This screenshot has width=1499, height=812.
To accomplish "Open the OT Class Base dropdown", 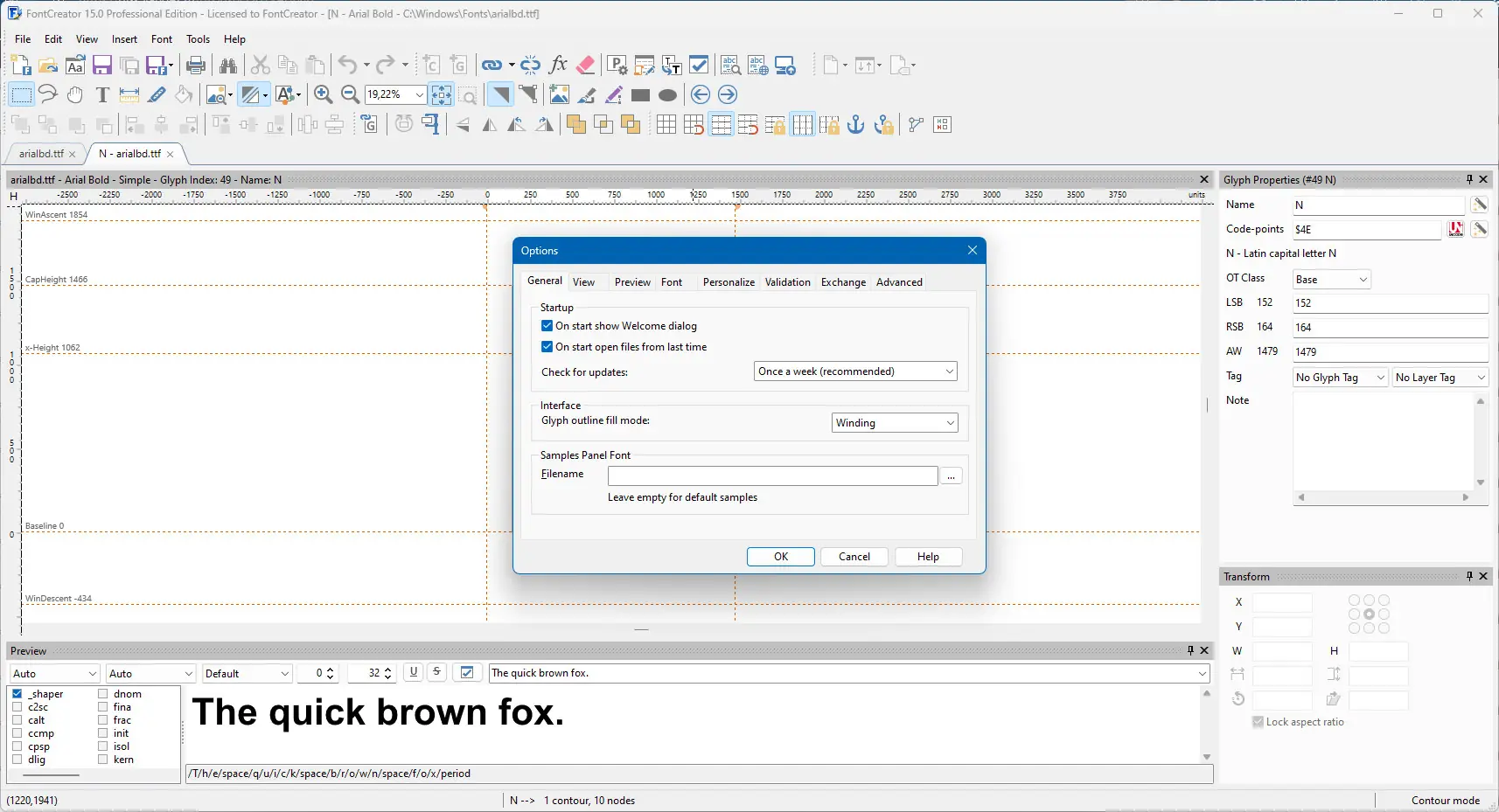I will (1331, 280).
